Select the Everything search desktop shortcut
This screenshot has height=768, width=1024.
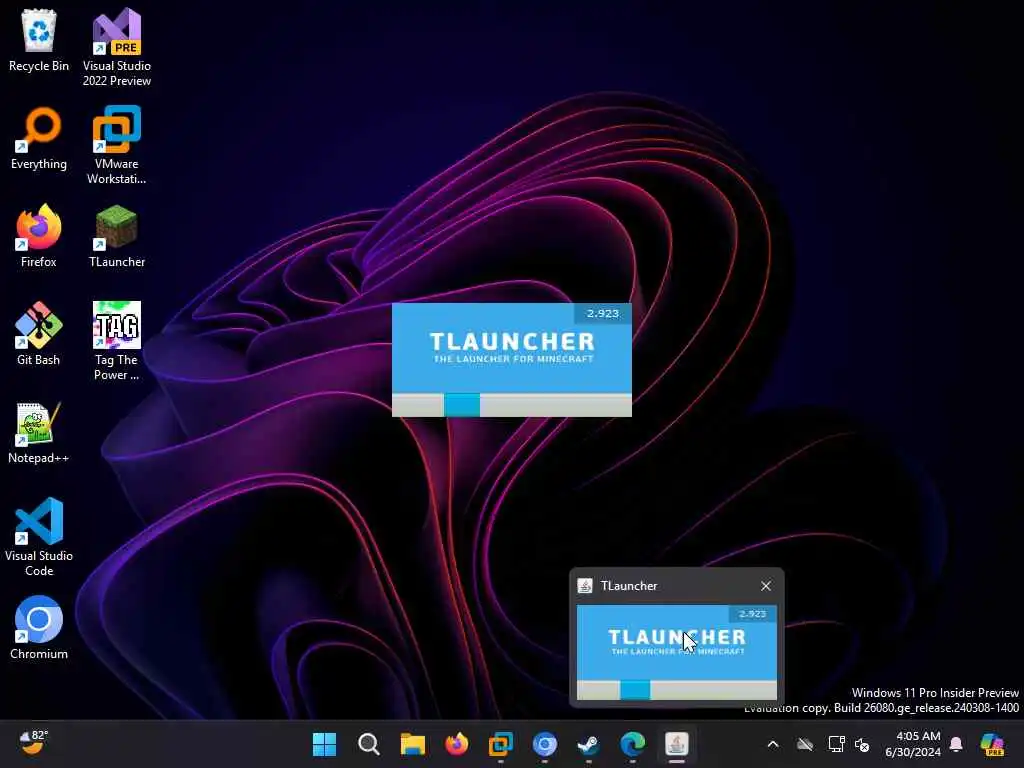click(39, 138)
